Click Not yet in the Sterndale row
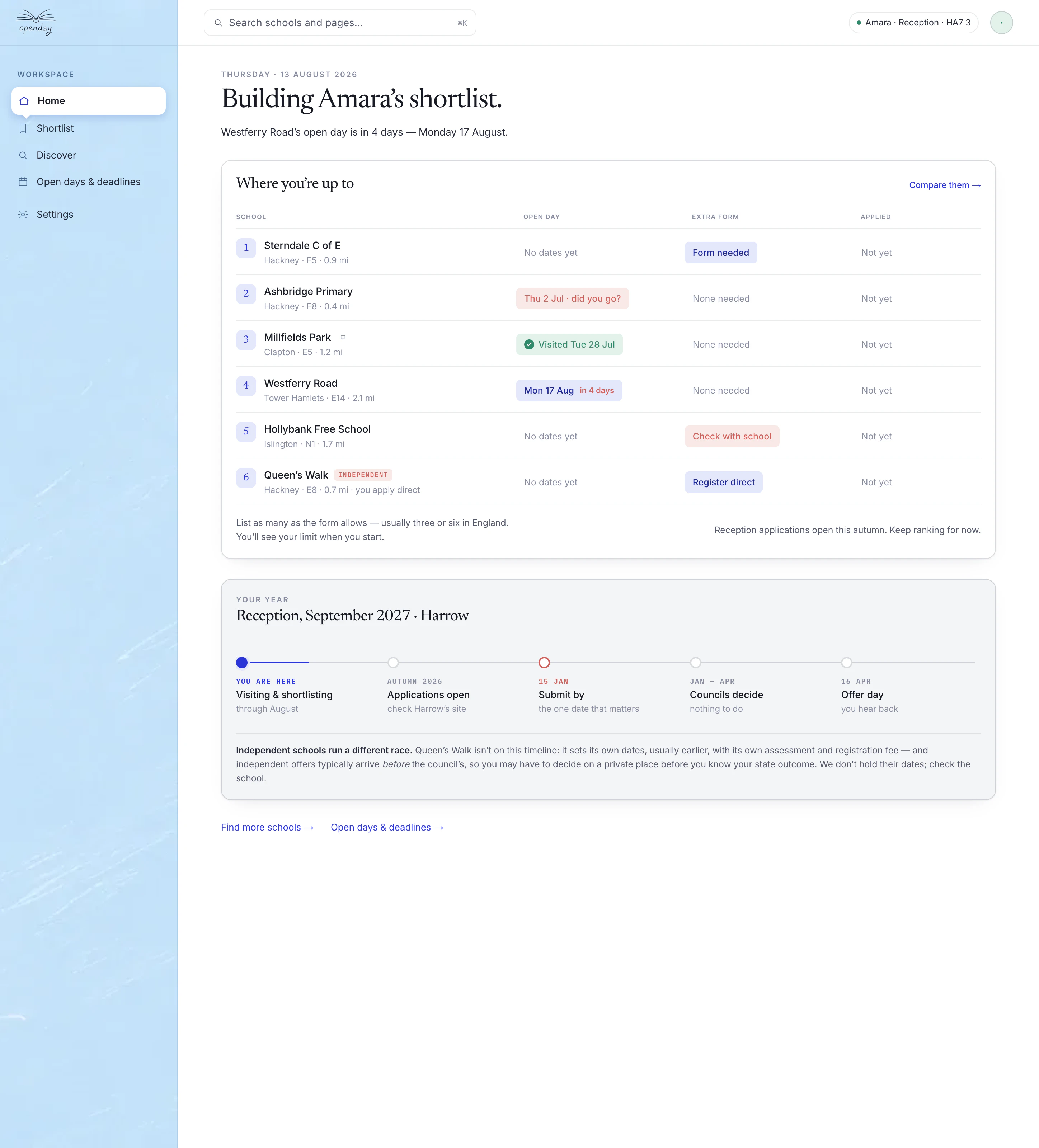Image resolution: width=1039 pixels, height=1148 pixels. coord(876,253)
